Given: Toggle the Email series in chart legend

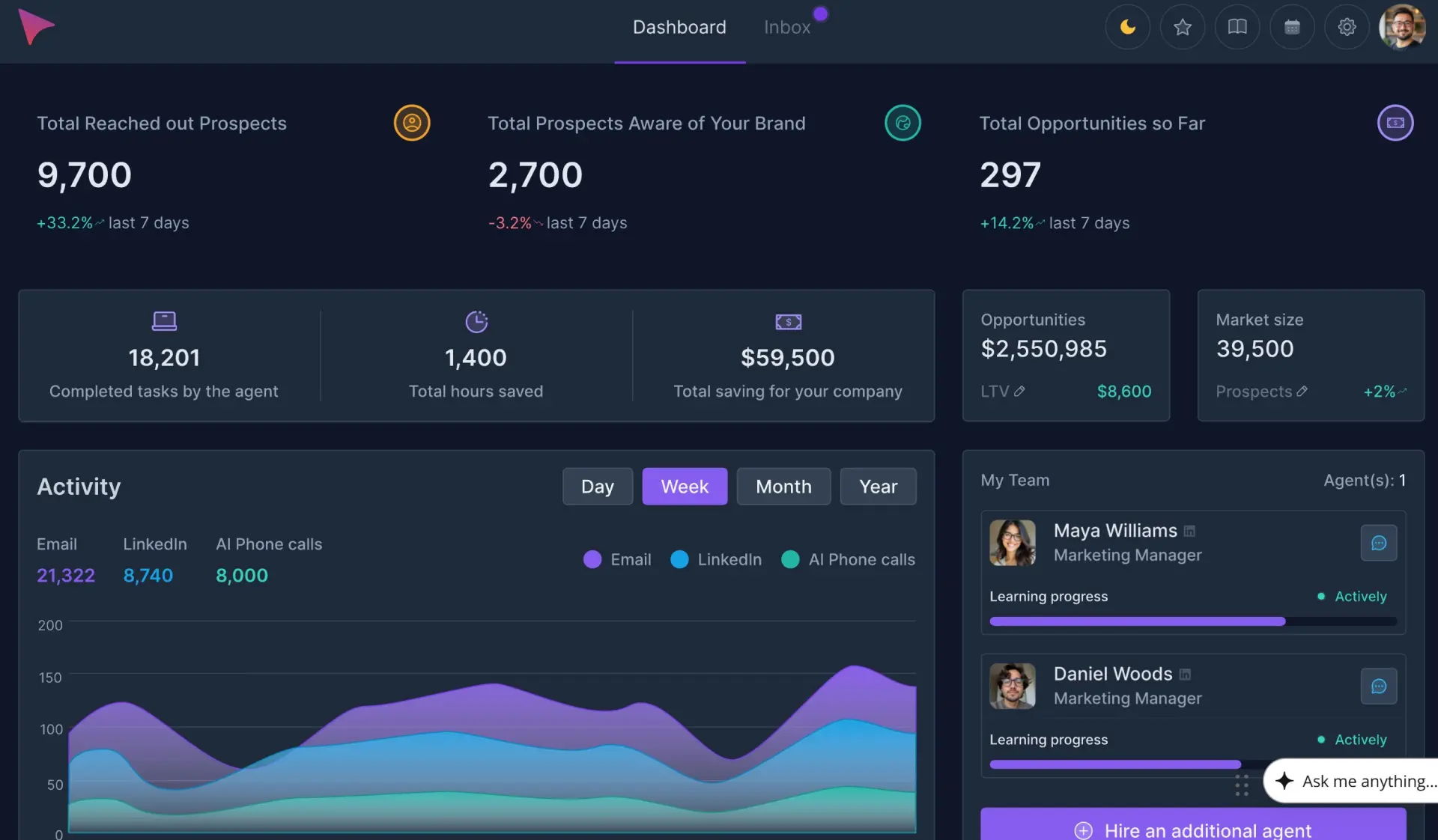Looking at the screenshot, I should 617,560.
